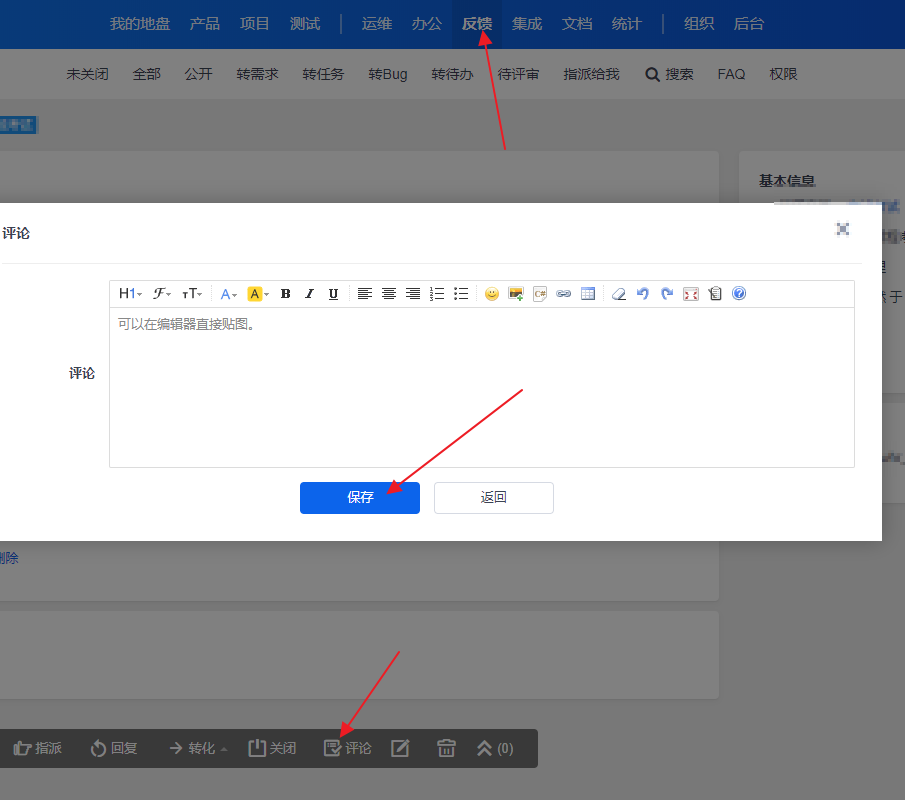Toggle italic text style
Screen dimensions: 905x800
[x=309, y=294]
